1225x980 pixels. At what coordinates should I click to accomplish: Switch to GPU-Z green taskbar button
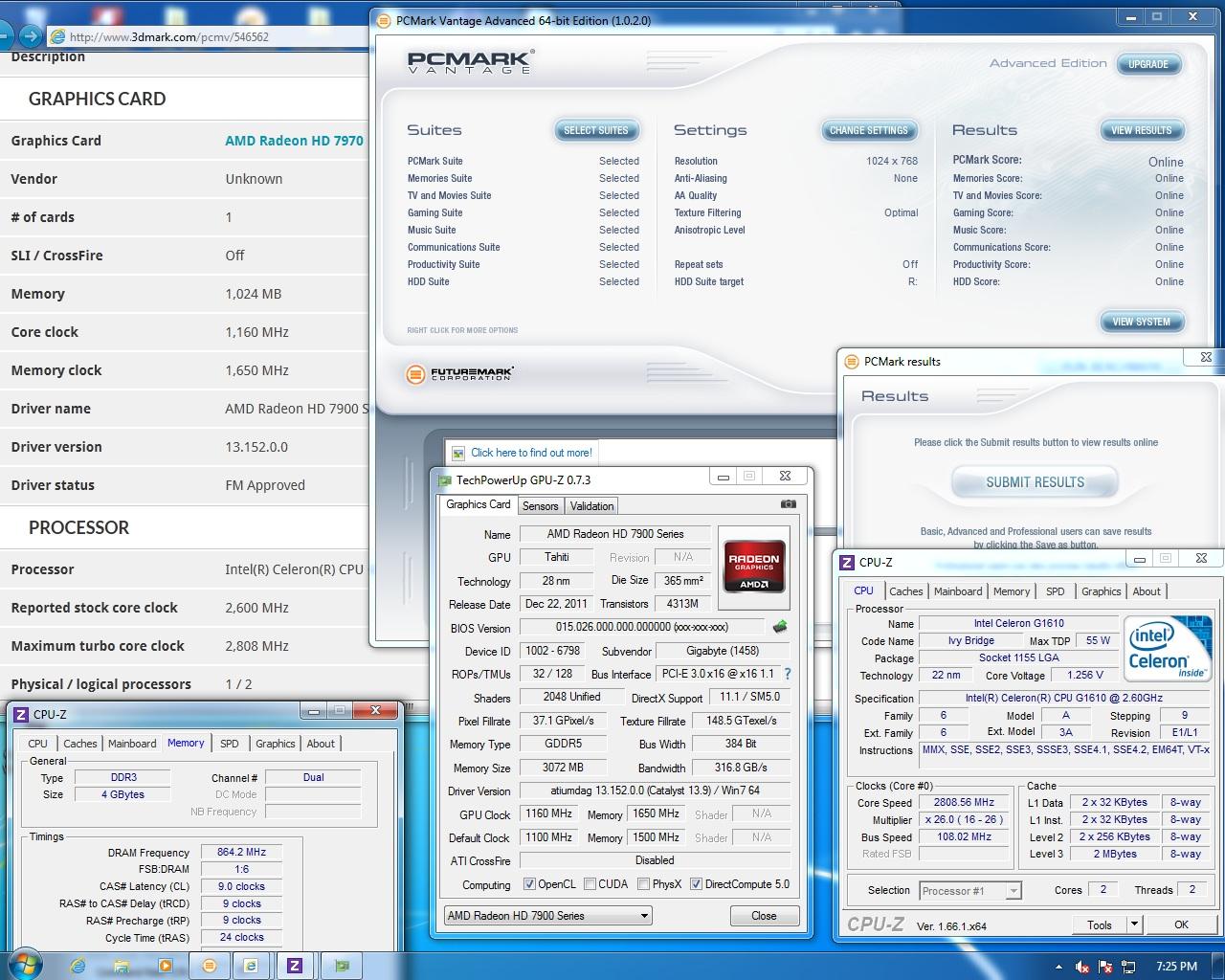pos(341,966)
